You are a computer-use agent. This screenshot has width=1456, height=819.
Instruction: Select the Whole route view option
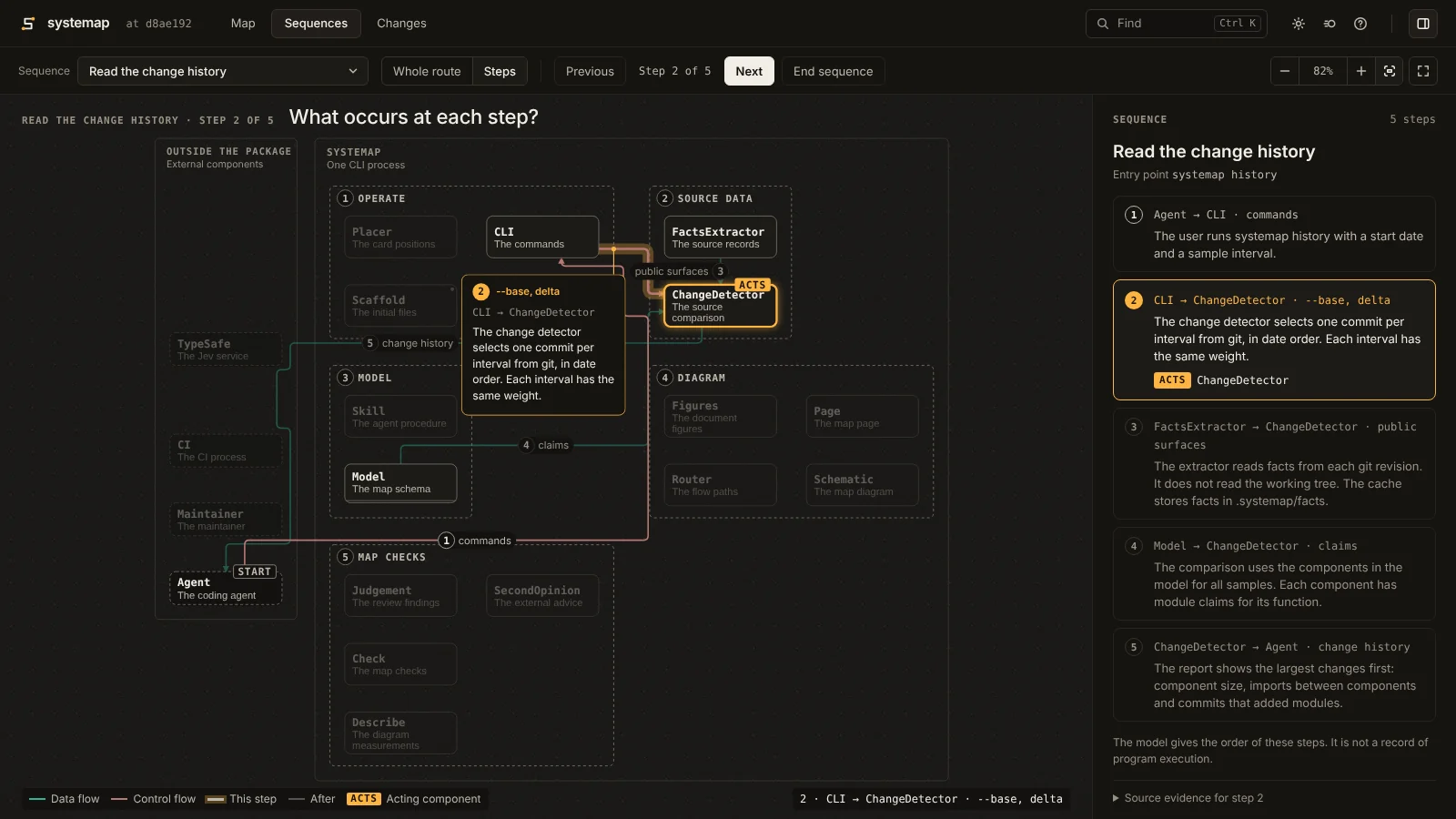click(x=427, y=71)
